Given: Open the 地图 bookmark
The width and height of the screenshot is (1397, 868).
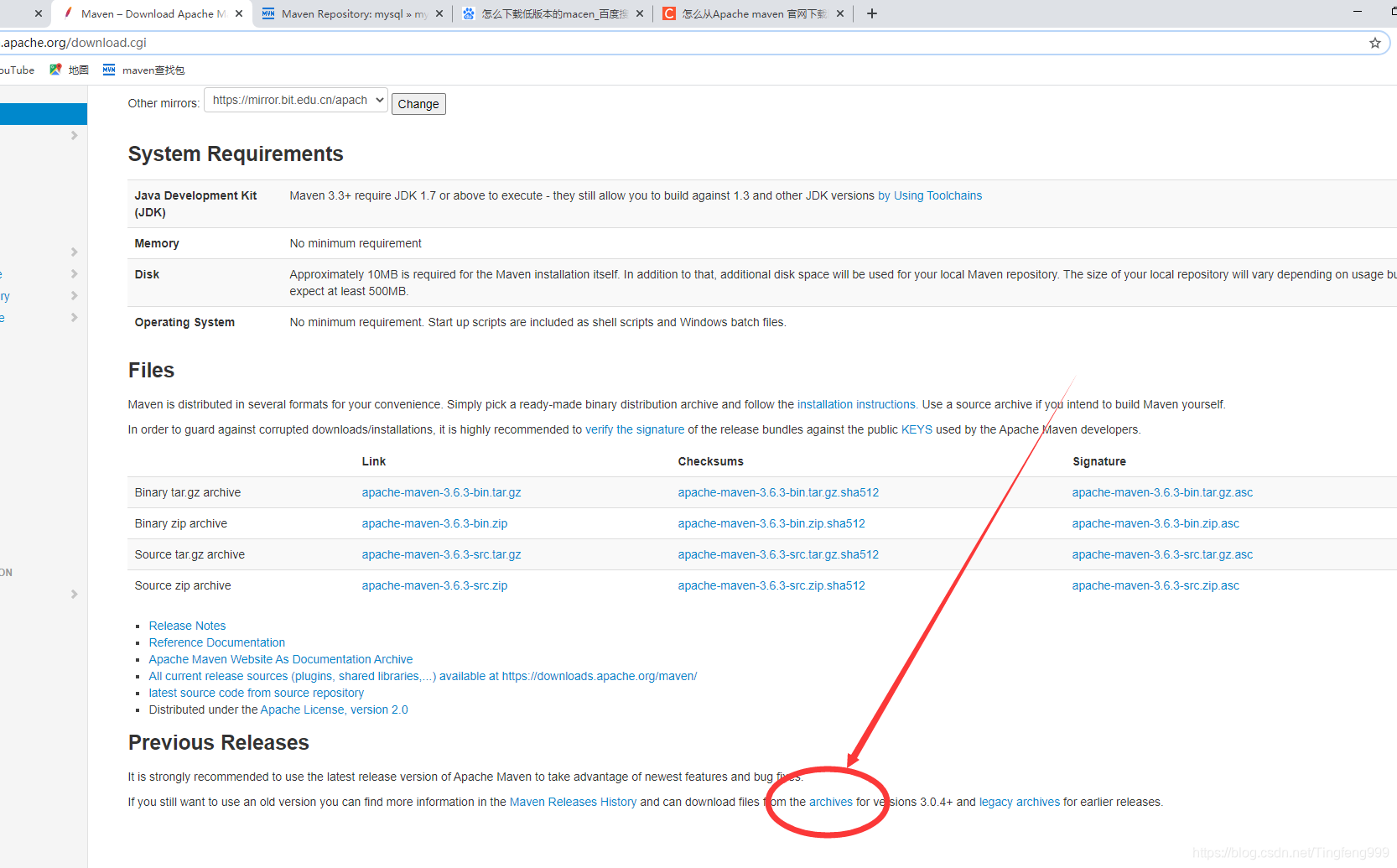Looking at the screenshot, I should click(70, 70).
